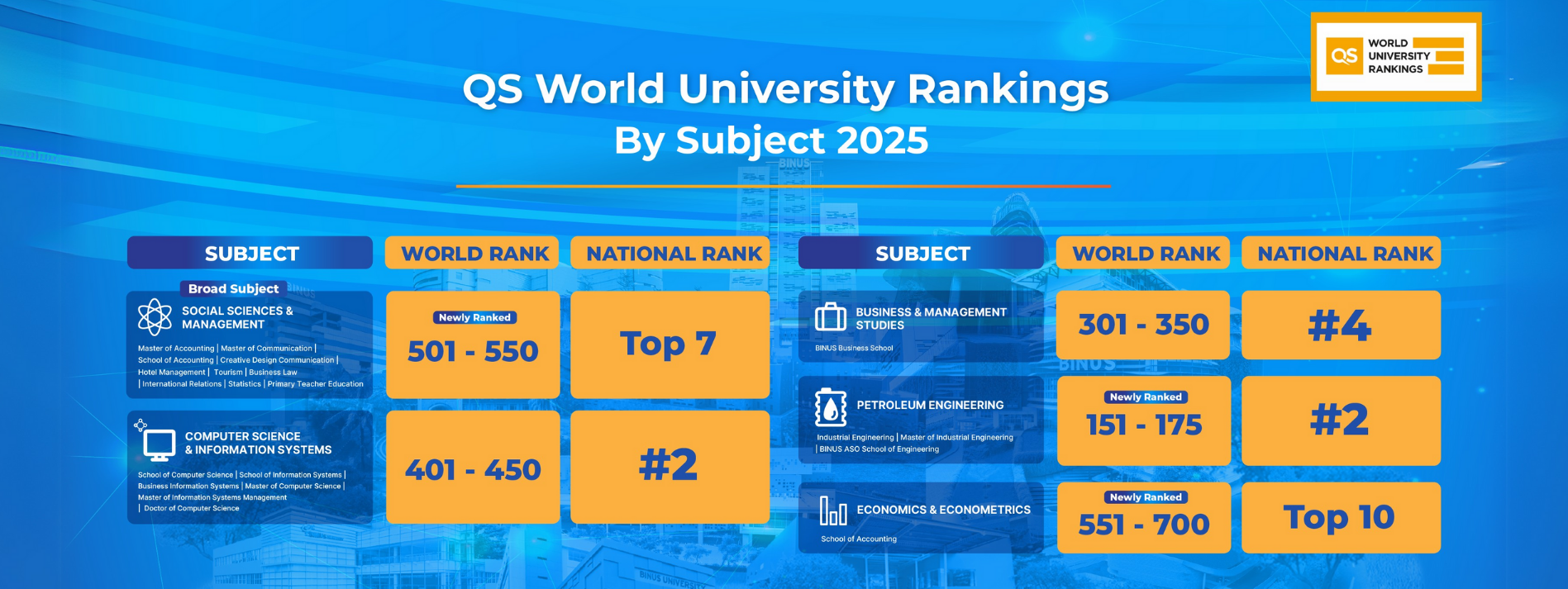Click the WORLD RANK header above 301 - 350
The width and height of the screenshot is (1568, 589).
1144,253
